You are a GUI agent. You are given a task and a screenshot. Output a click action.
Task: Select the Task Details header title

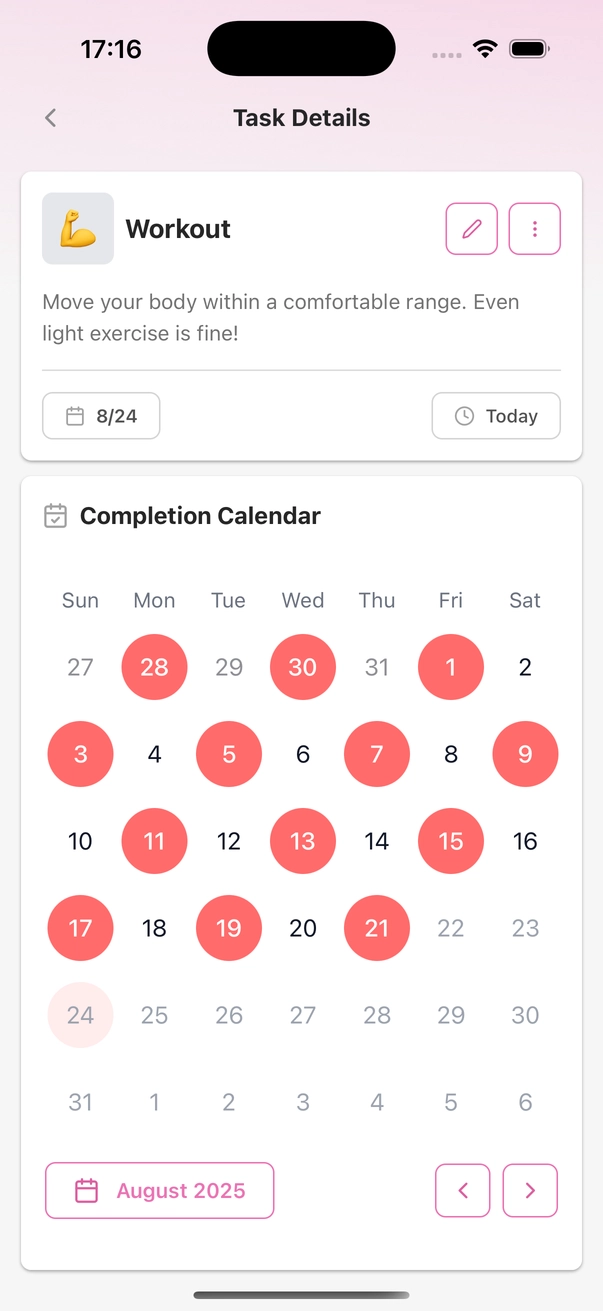(301, 117)
